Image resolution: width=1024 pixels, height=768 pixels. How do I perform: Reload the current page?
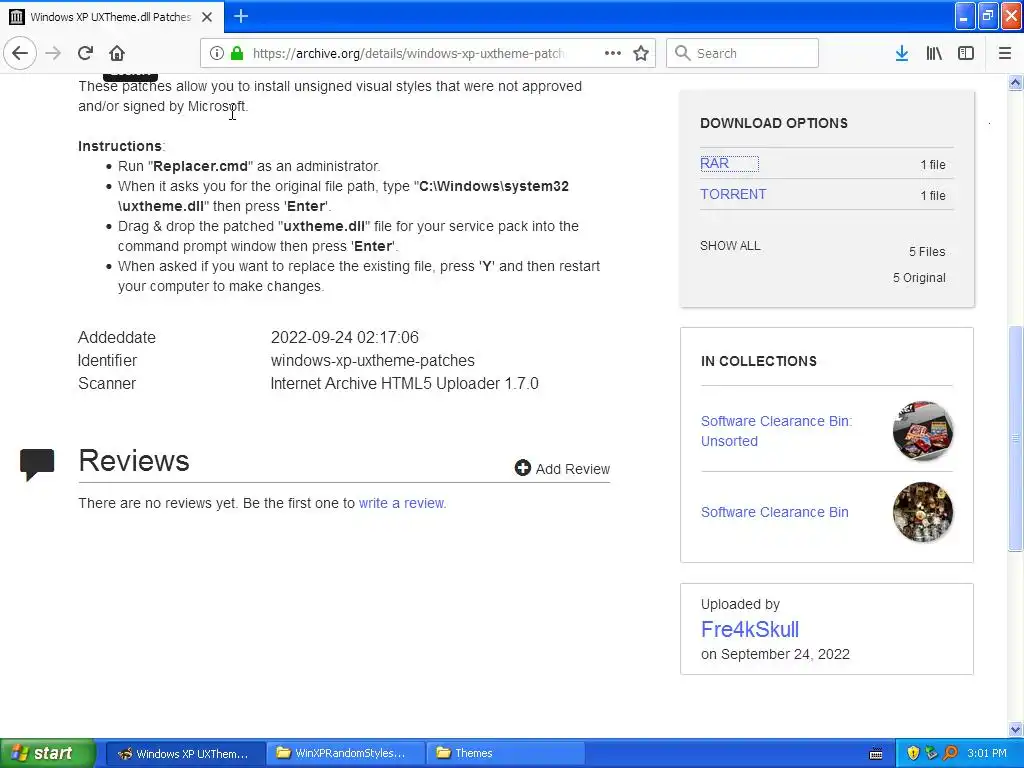coord(85,53)
